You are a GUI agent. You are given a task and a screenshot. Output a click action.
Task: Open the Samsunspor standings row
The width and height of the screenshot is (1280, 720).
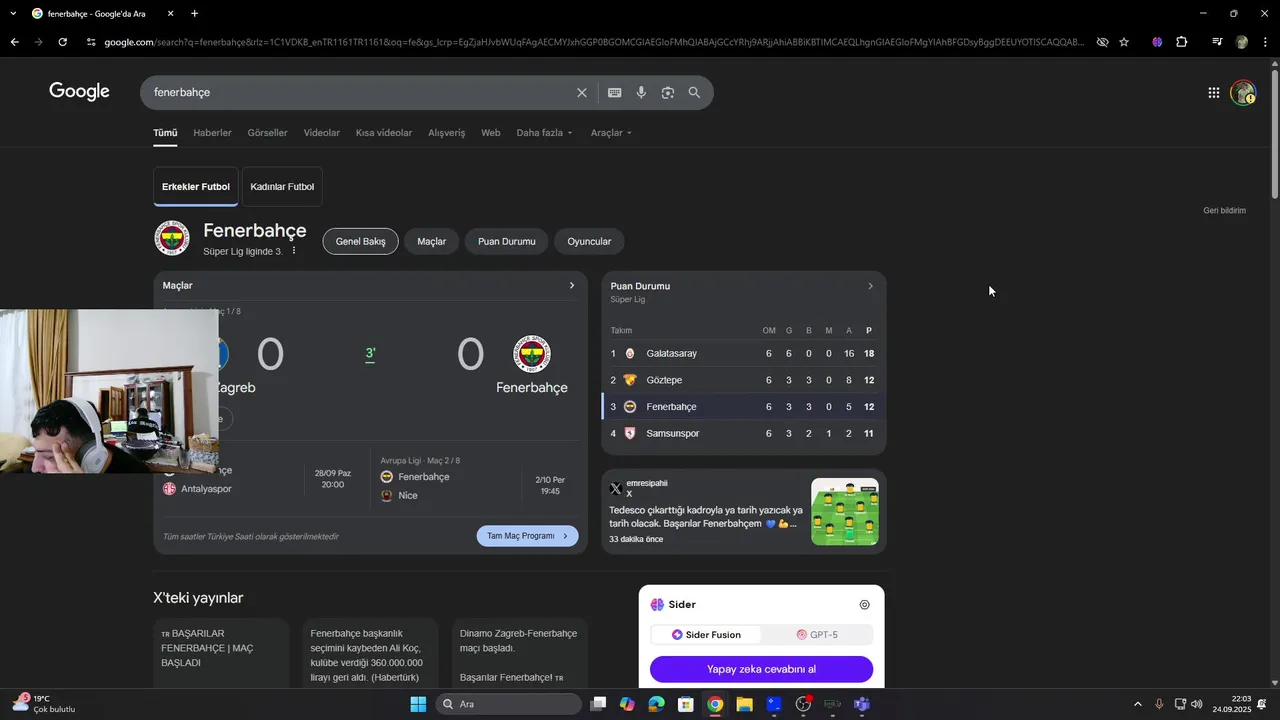coord(743,433)
